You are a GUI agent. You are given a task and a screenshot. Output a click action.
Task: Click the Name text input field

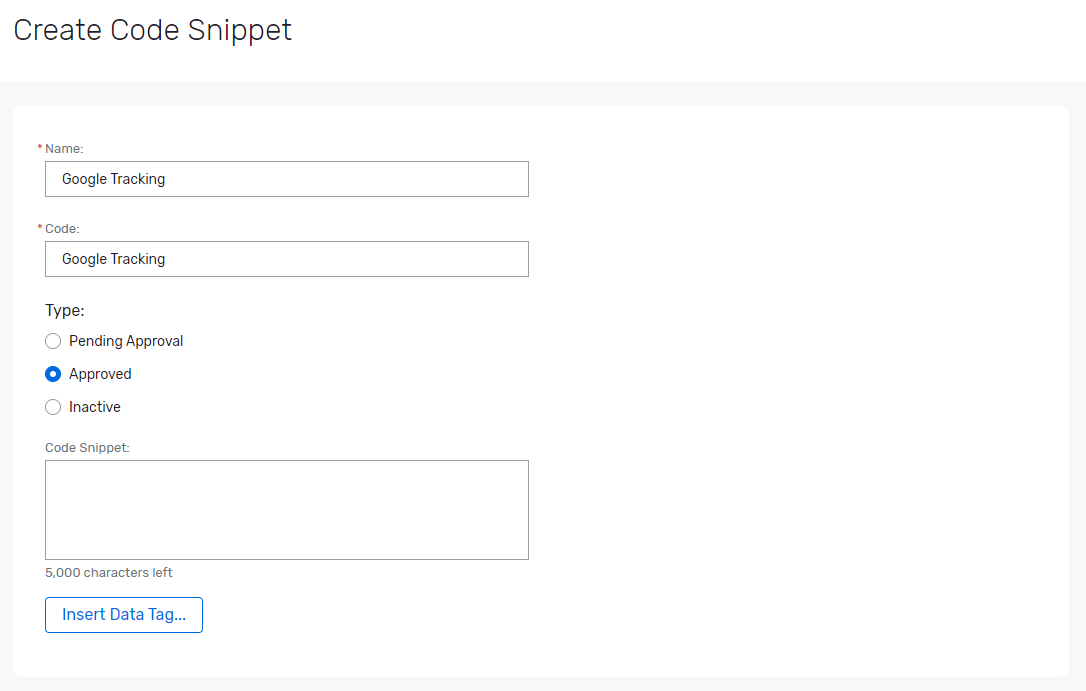287,179
